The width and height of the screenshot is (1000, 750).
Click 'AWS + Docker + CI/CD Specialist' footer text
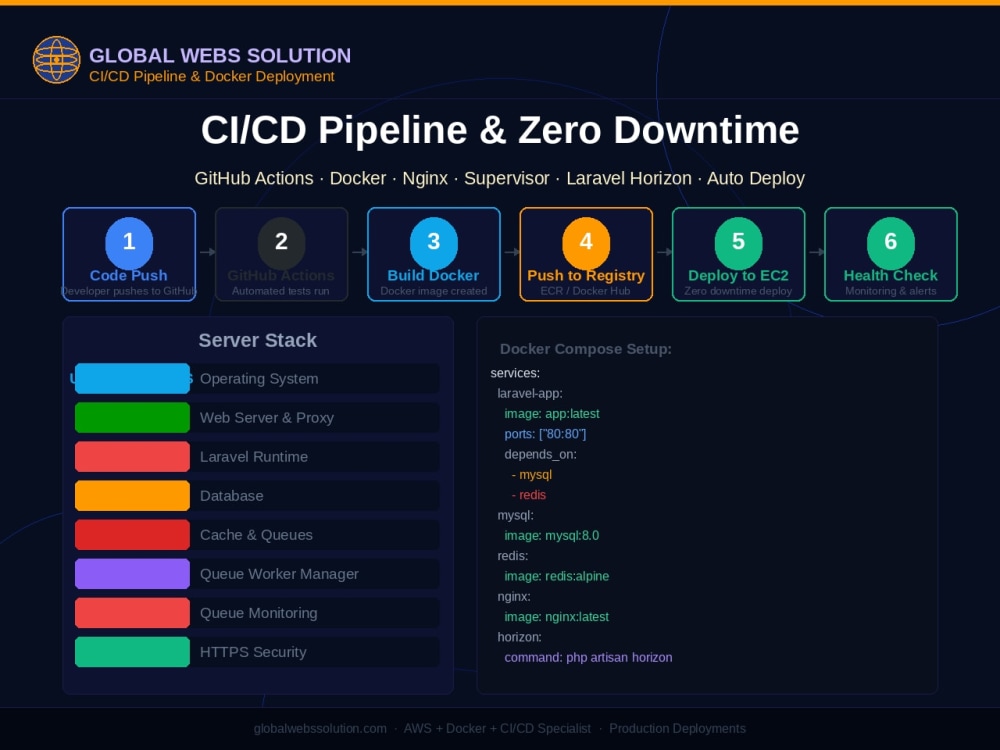click(497, 728)
